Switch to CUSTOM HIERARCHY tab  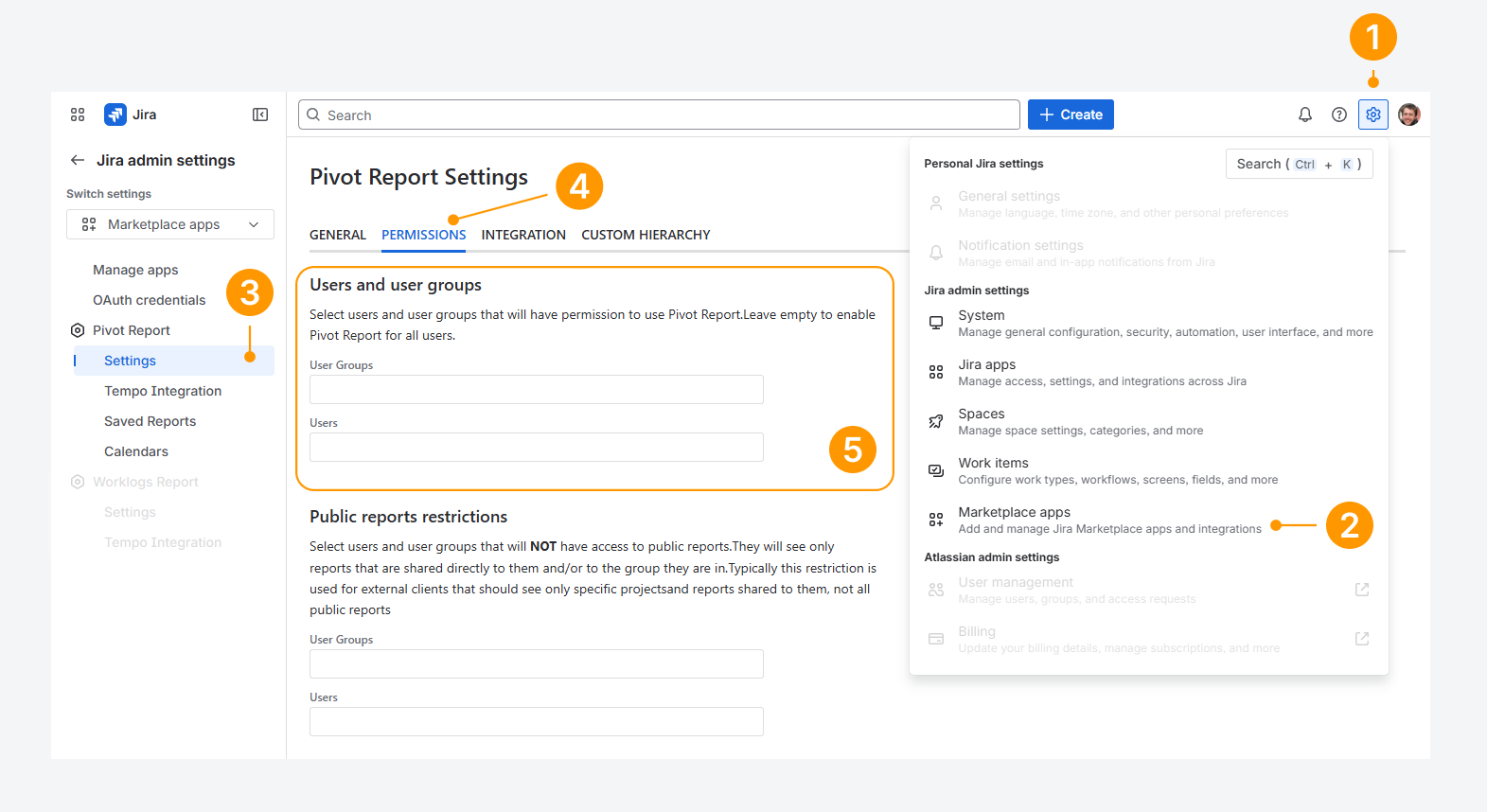click(646, 235)
